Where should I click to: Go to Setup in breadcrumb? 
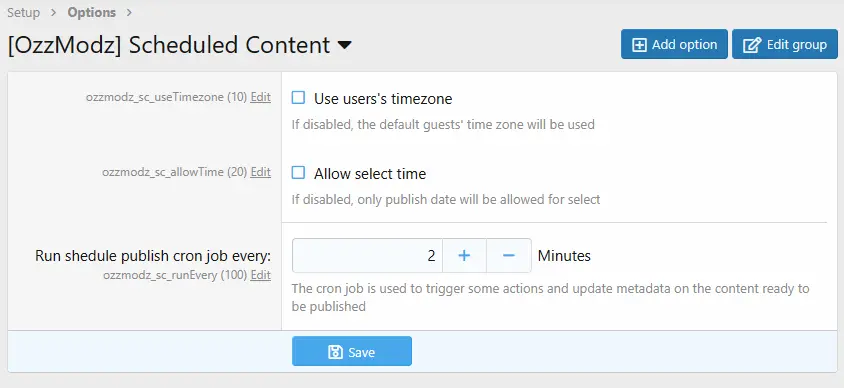click(24, 12)
